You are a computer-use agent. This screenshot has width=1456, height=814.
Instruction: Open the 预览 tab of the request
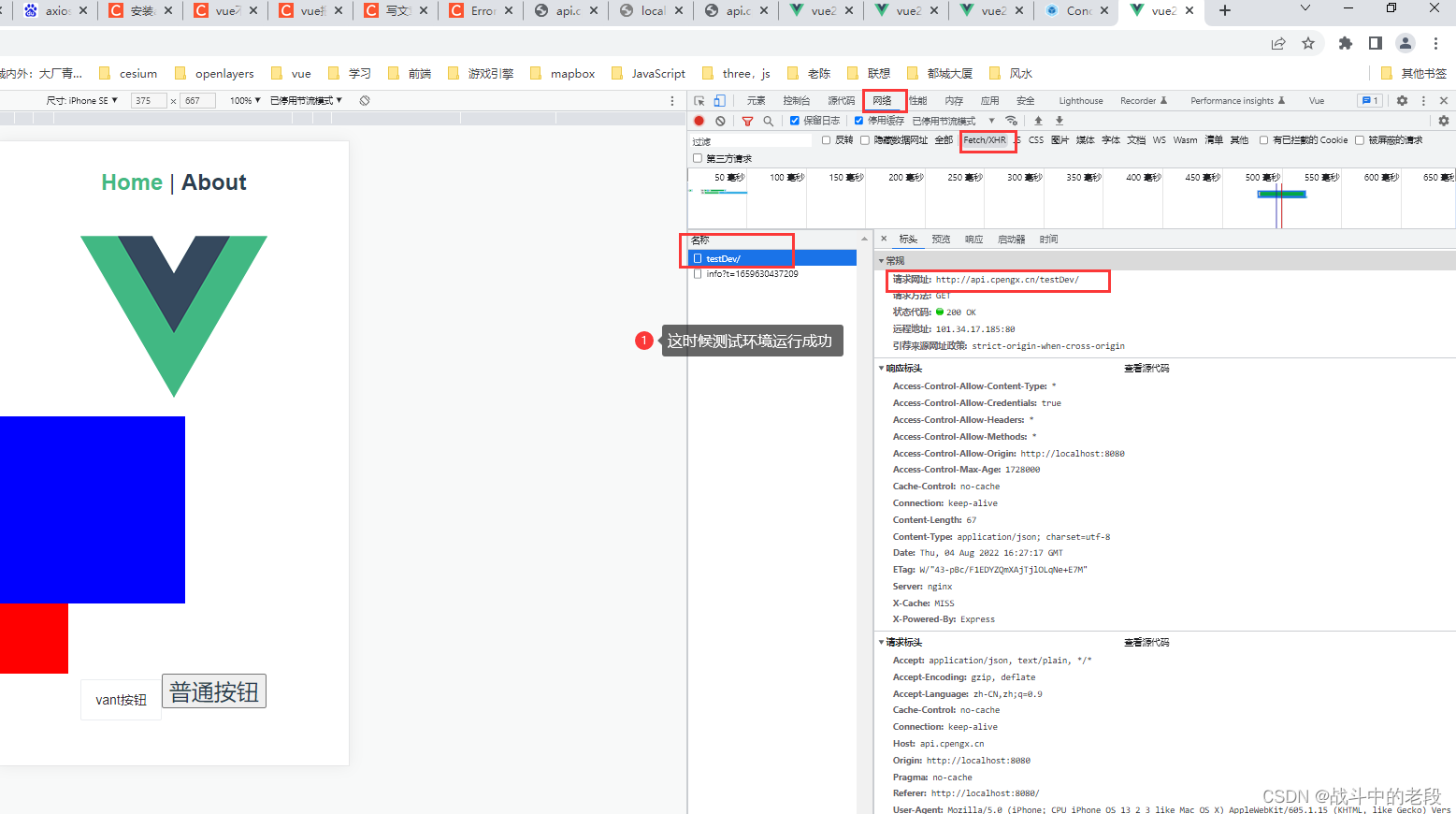click(942, 240)
